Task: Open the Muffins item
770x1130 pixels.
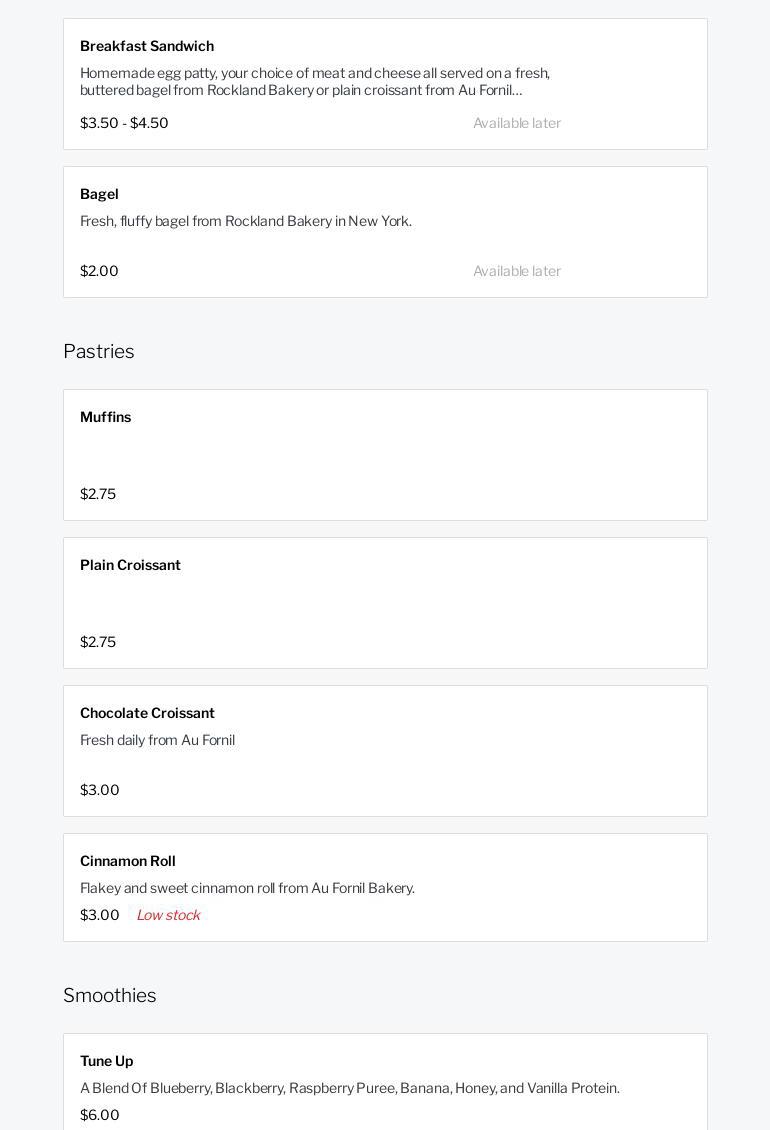Action: pos(106,417)
